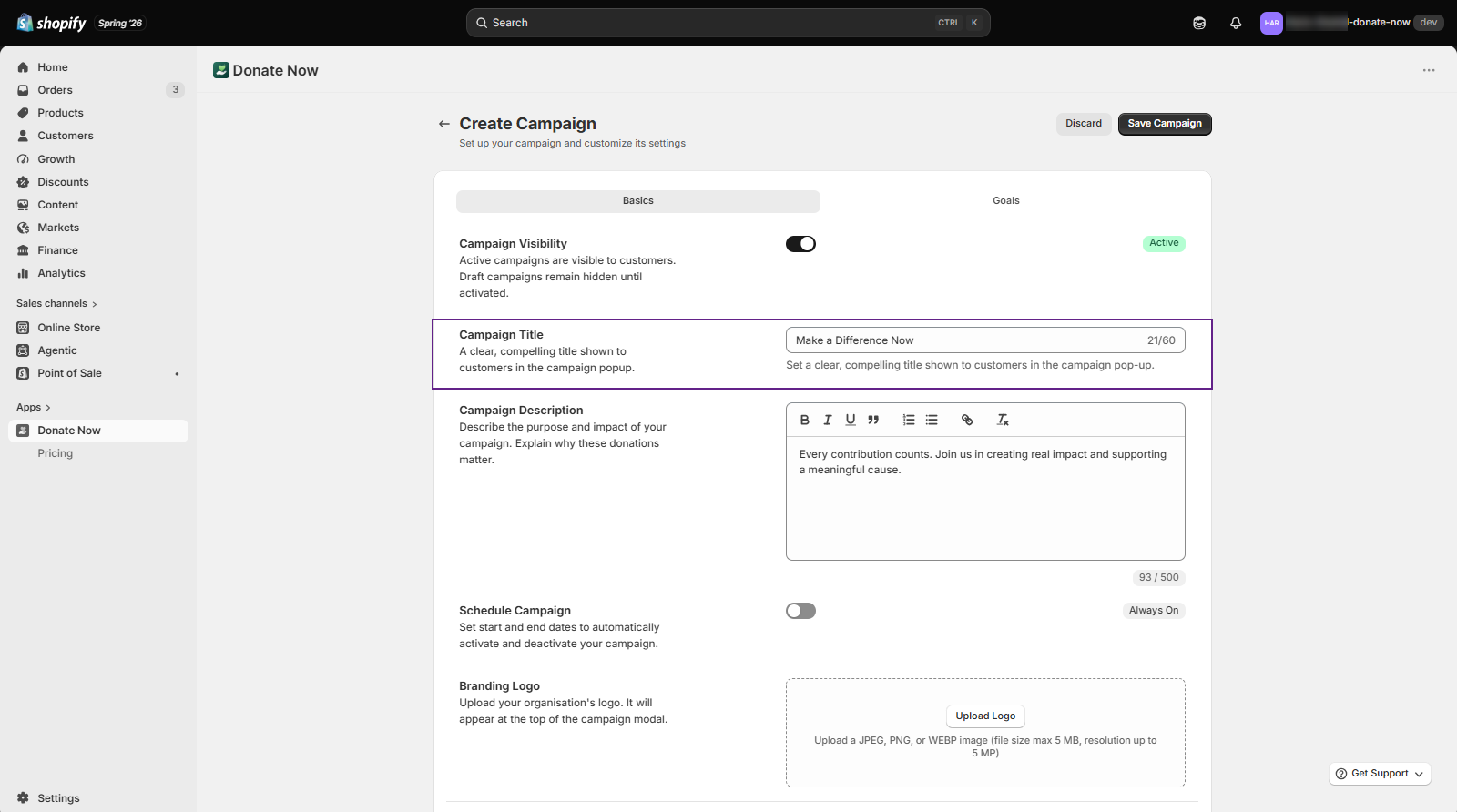Screen dimensions: 1457x812
Task: Switch to the Goals tab
Action: click(x=1006, y=201)
